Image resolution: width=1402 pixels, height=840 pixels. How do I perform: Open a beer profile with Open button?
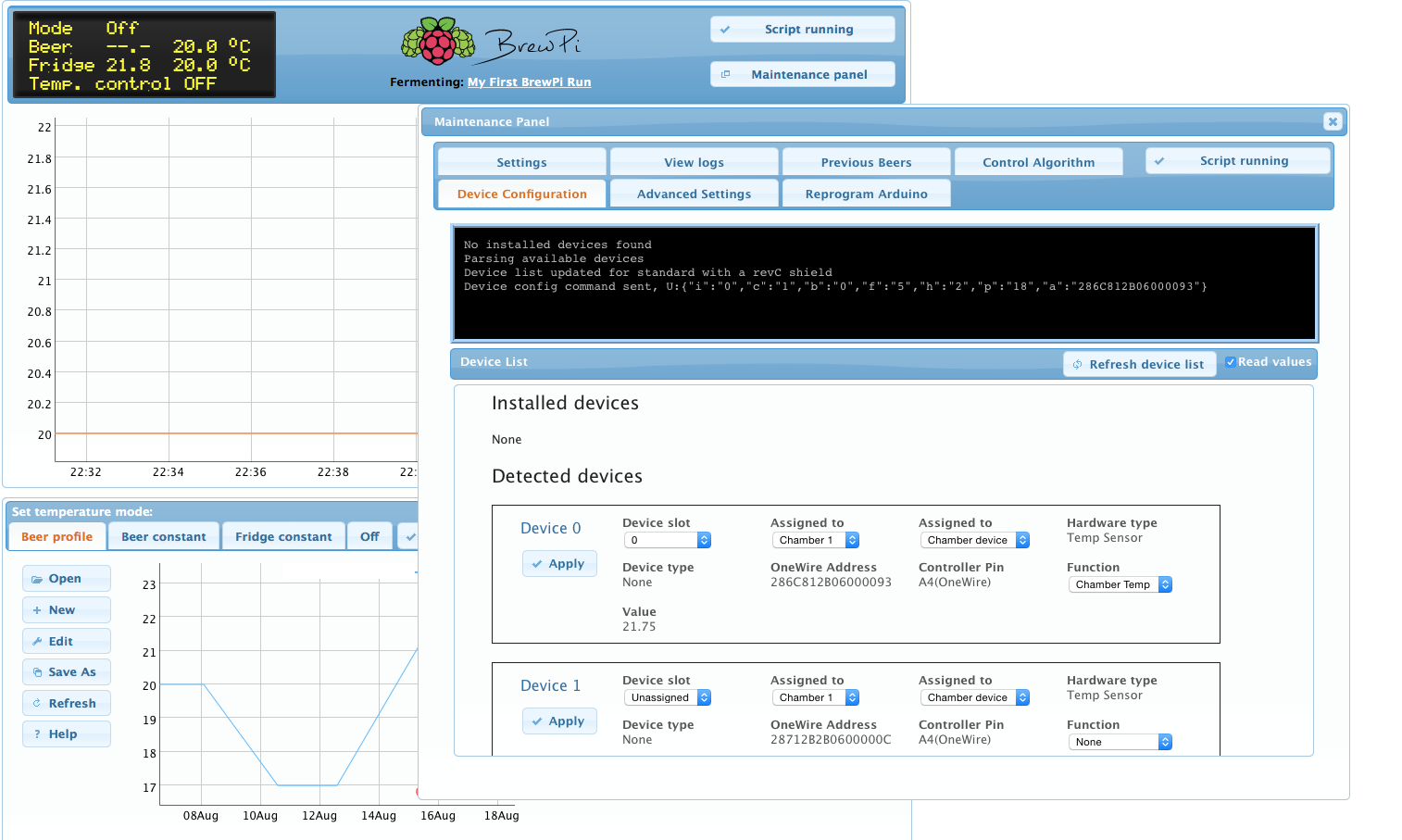[67, 578]
